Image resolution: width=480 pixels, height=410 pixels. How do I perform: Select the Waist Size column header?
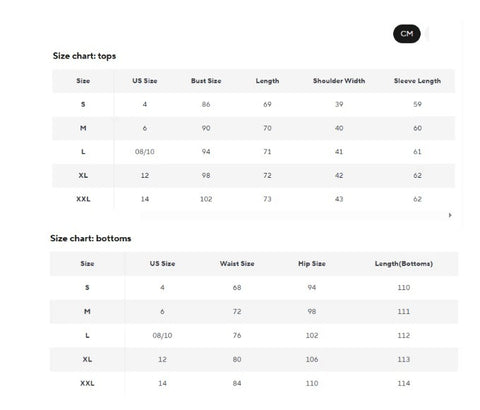click(x=237, y=264)
